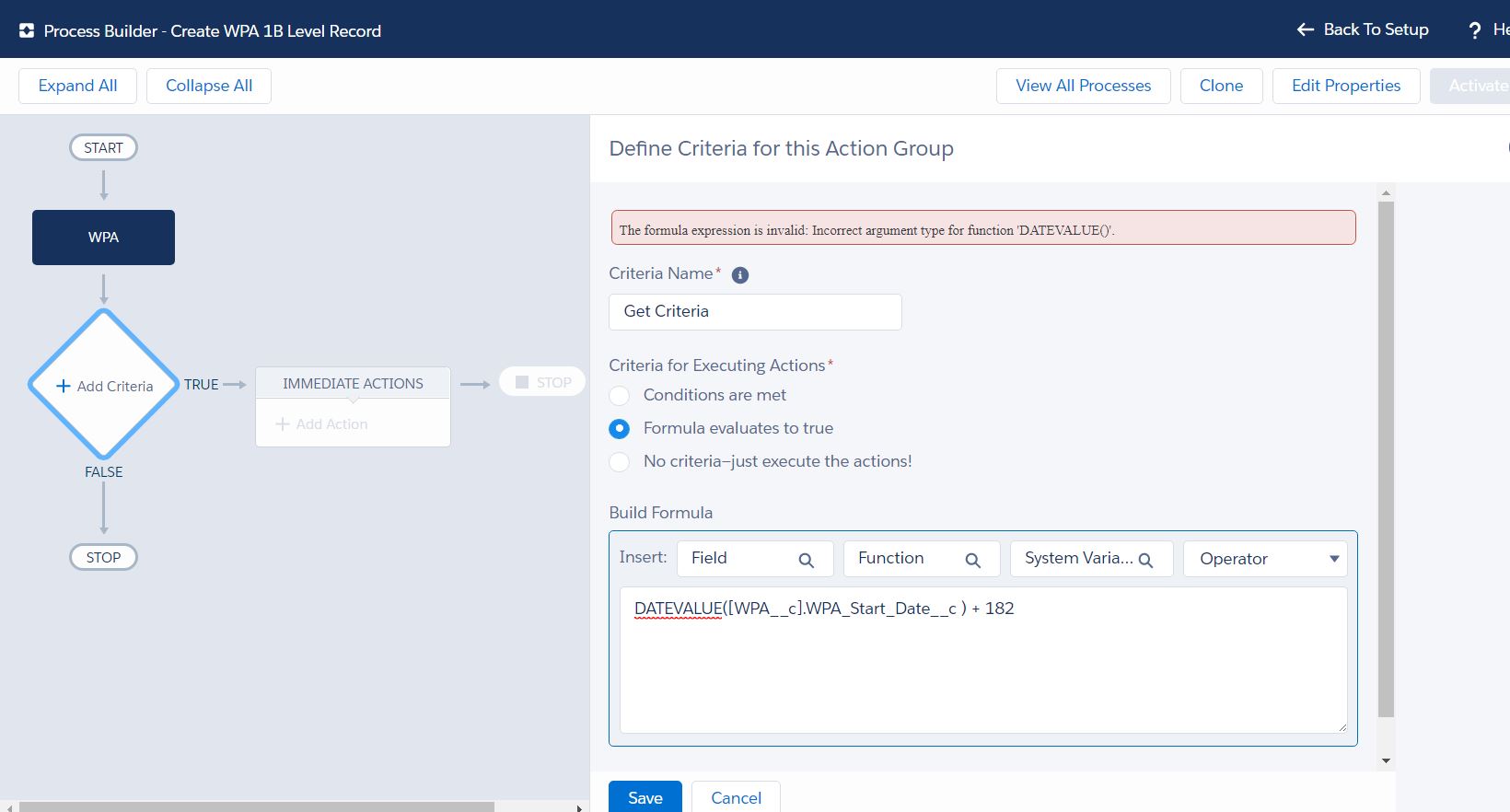Choose No criteria–just execute the actions

tap(620, 461)
